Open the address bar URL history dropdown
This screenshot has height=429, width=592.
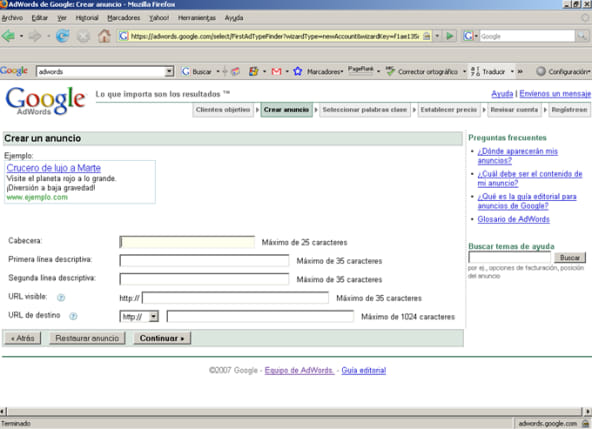coord(437,36)
